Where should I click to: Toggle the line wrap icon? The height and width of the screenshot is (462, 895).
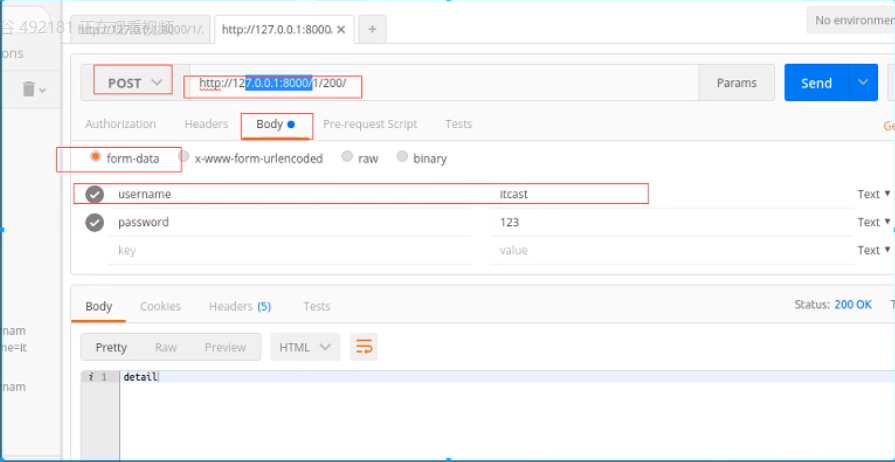364,347
